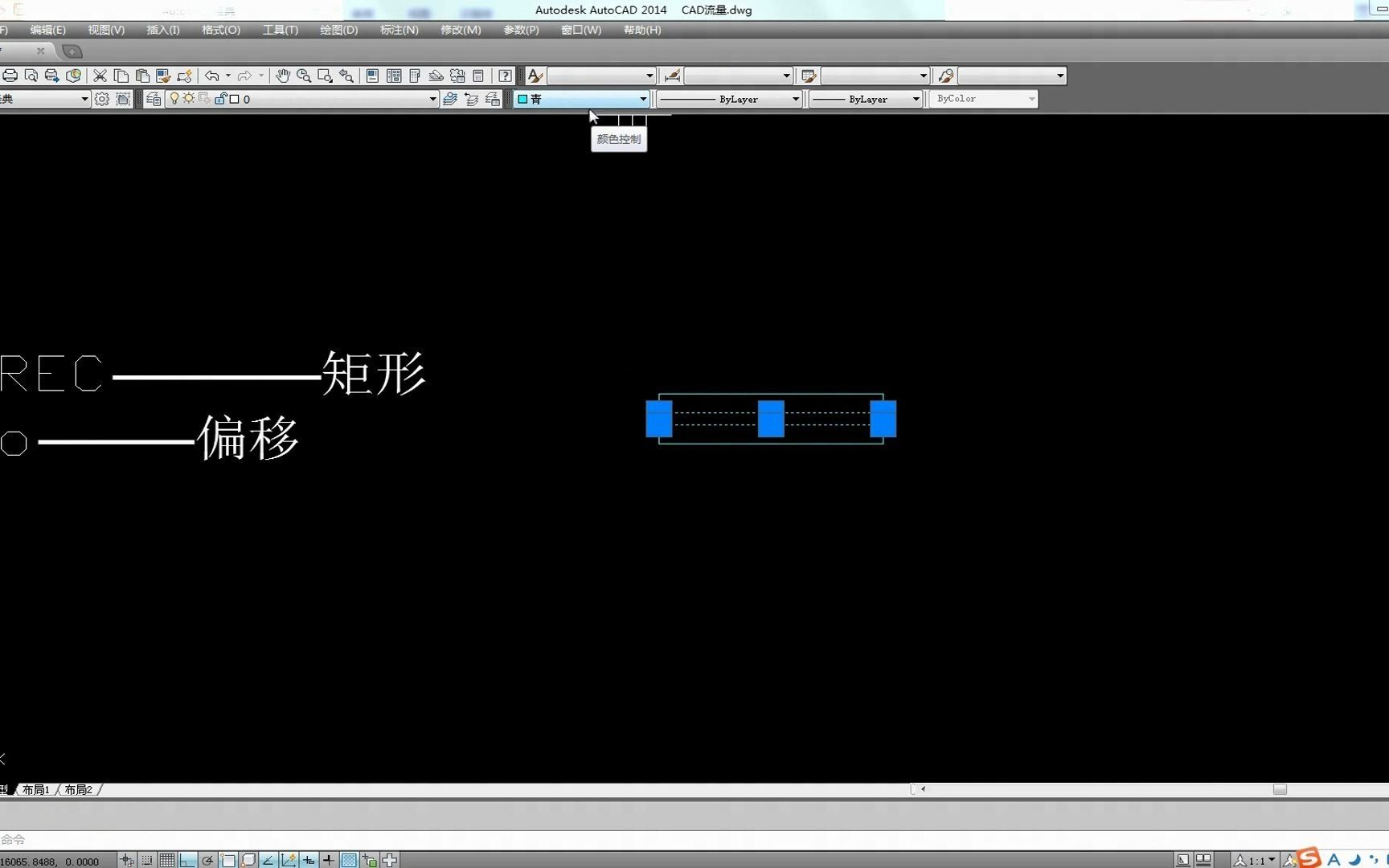This screenshot has width=1389, height=868.
Task: Select the Copy to Clipboard icon
Action: coord(121,76)
